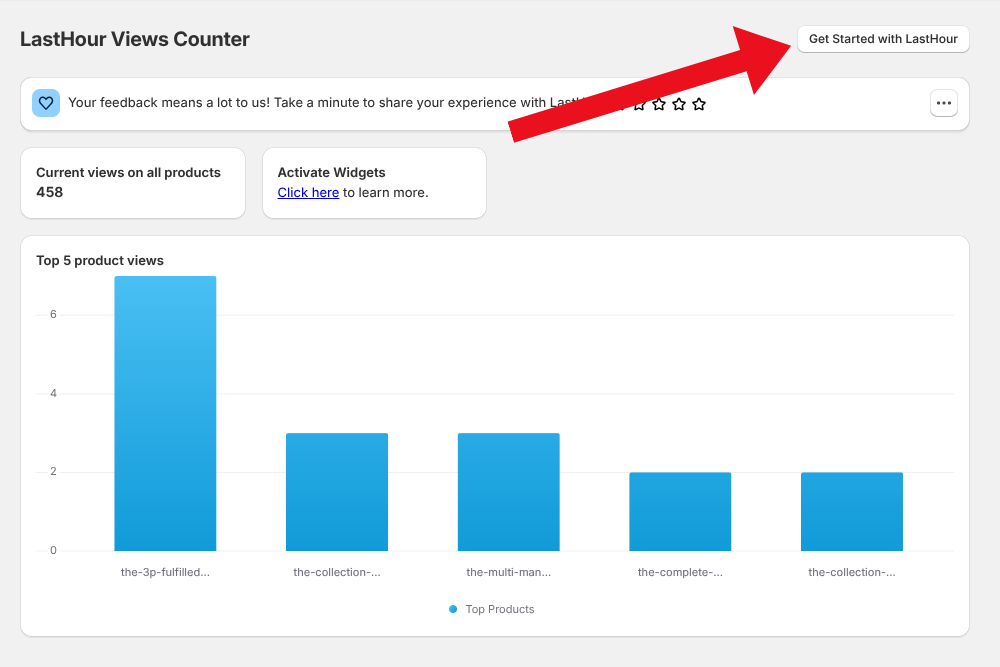
Task: Toggle the Top Products legend series
Action: pyautogui.click(x=499, y=609)
